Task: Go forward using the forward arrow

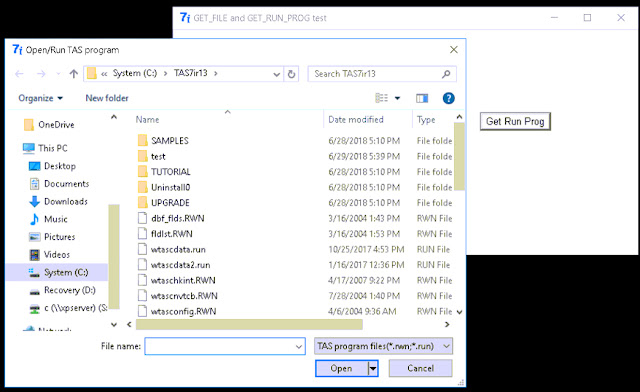Action: [41, 74]
